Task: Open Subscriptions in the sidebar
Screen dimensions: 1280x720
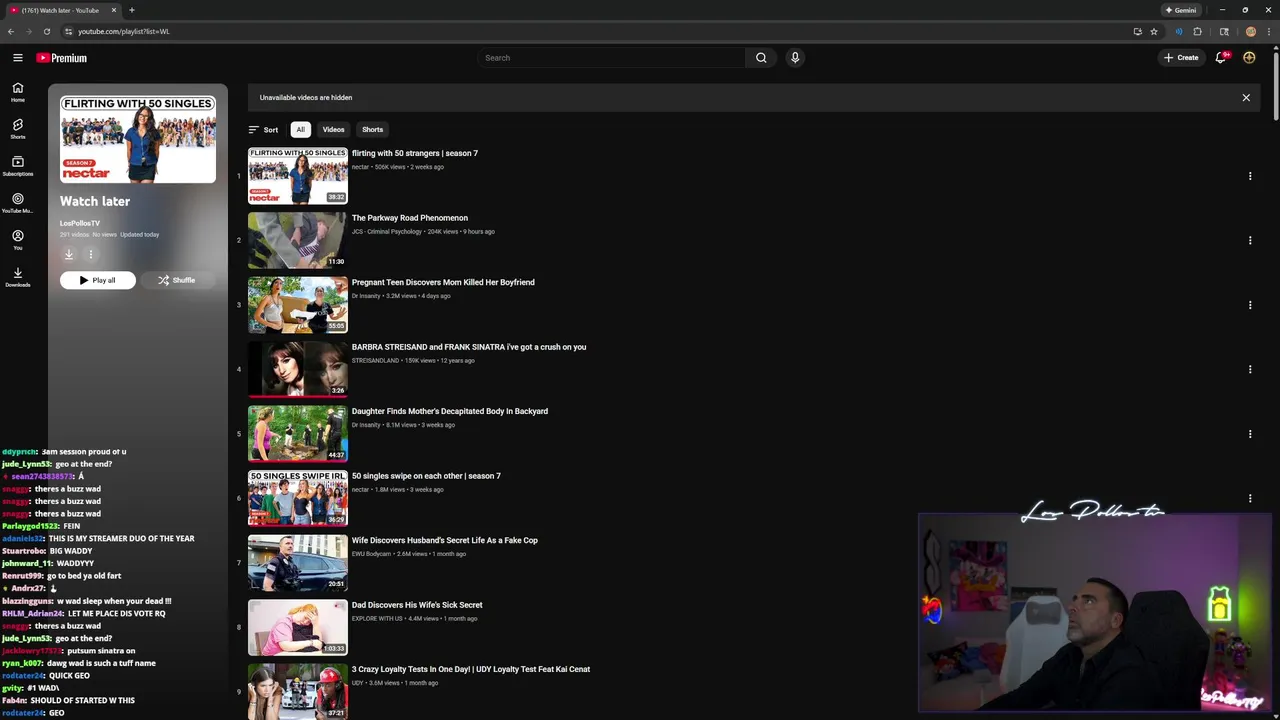Action: click(x=18, y=166)
